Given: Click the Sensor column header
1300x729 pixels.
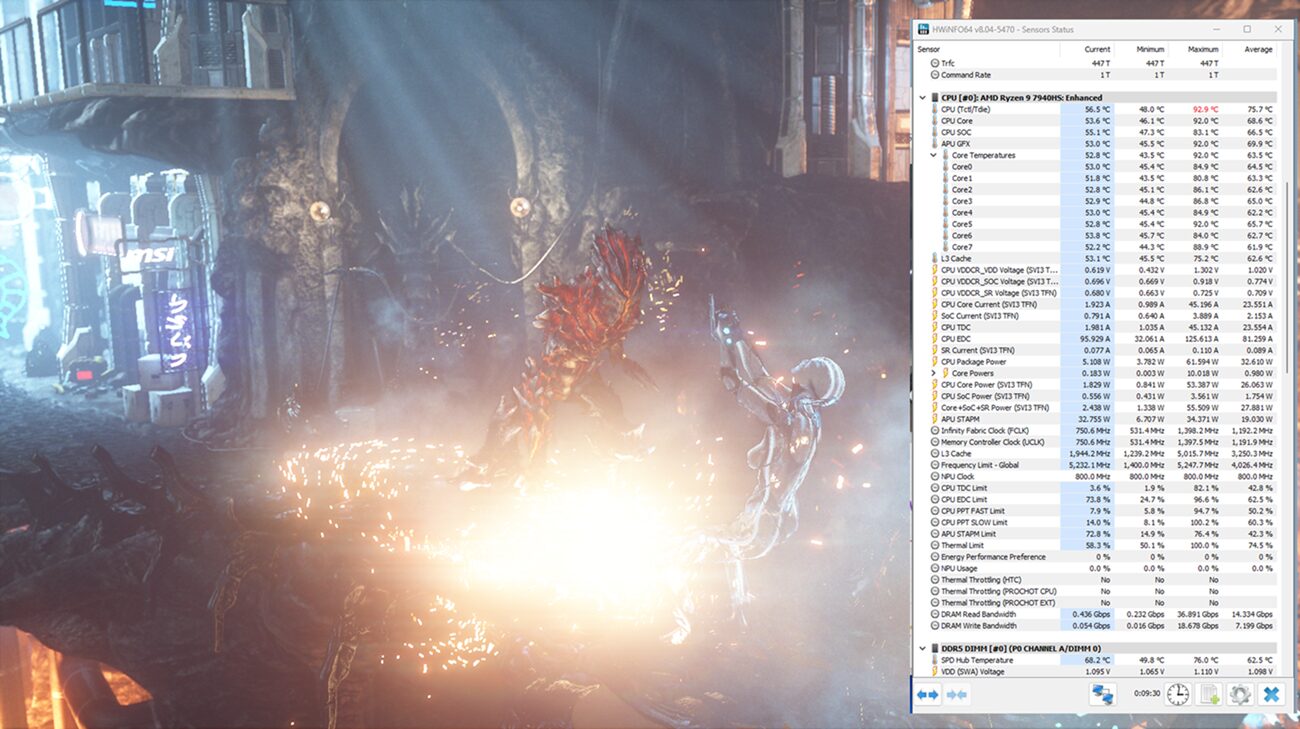Looking at the screenshot, I should tap(988, 49).
